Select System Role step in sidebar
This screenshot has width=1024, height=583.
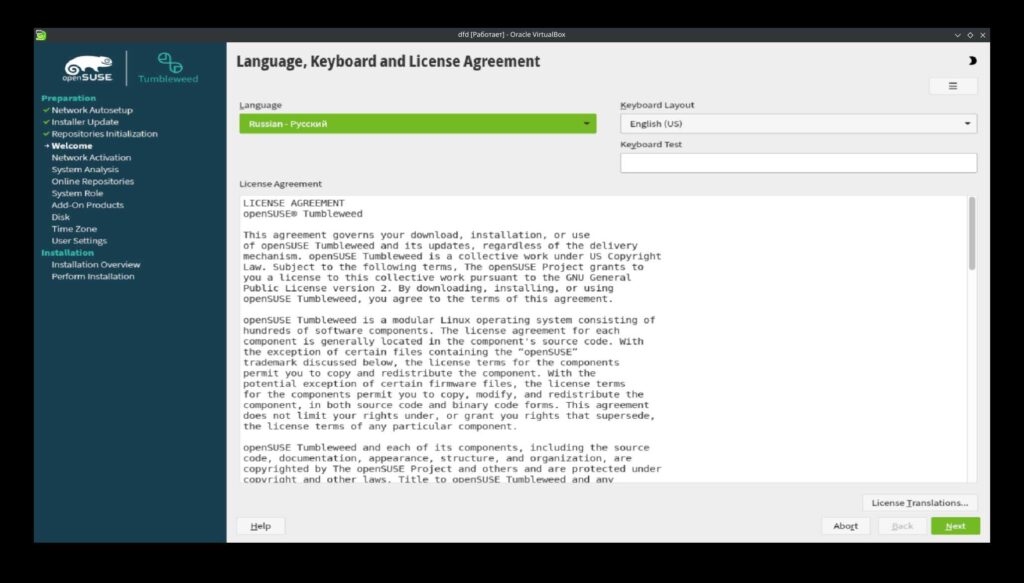[x=77, y=193]
